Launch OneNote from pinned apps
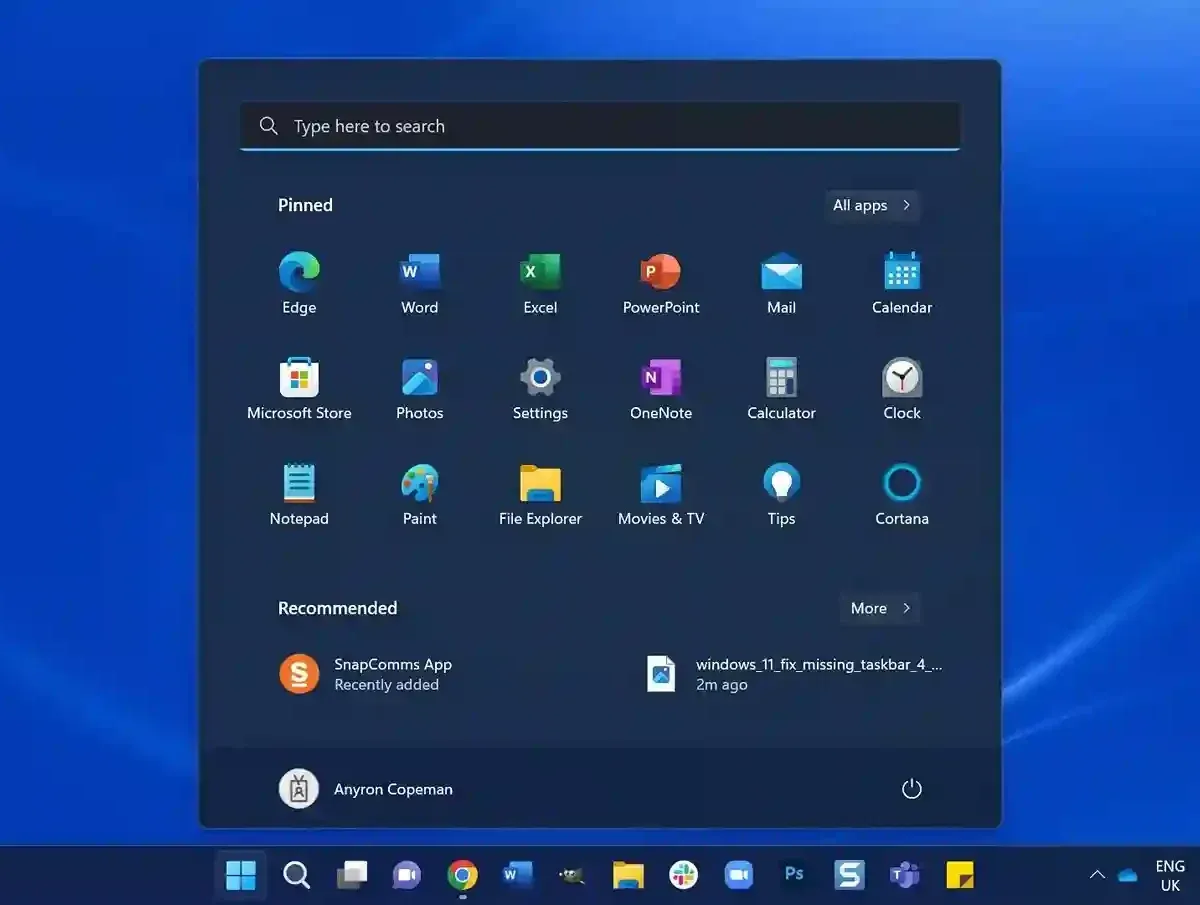The image size is (1200, 905). click(661, 389)
